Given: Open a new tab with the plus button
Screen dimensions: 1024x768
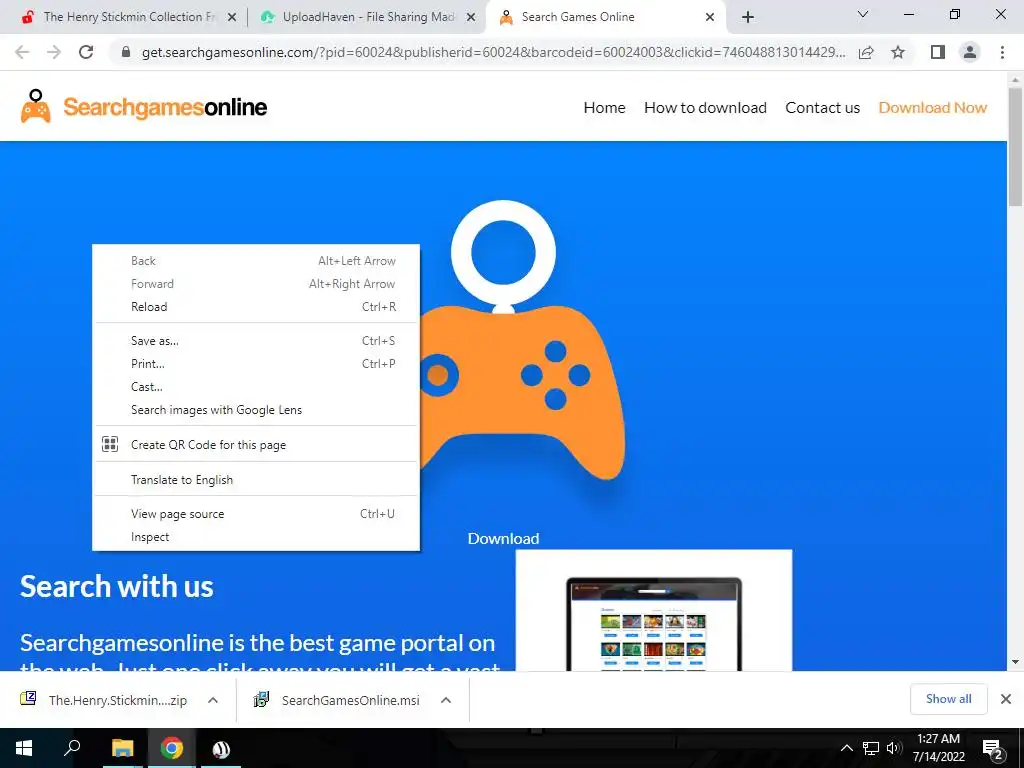Looking at the screenshot, I should [748, 17].
